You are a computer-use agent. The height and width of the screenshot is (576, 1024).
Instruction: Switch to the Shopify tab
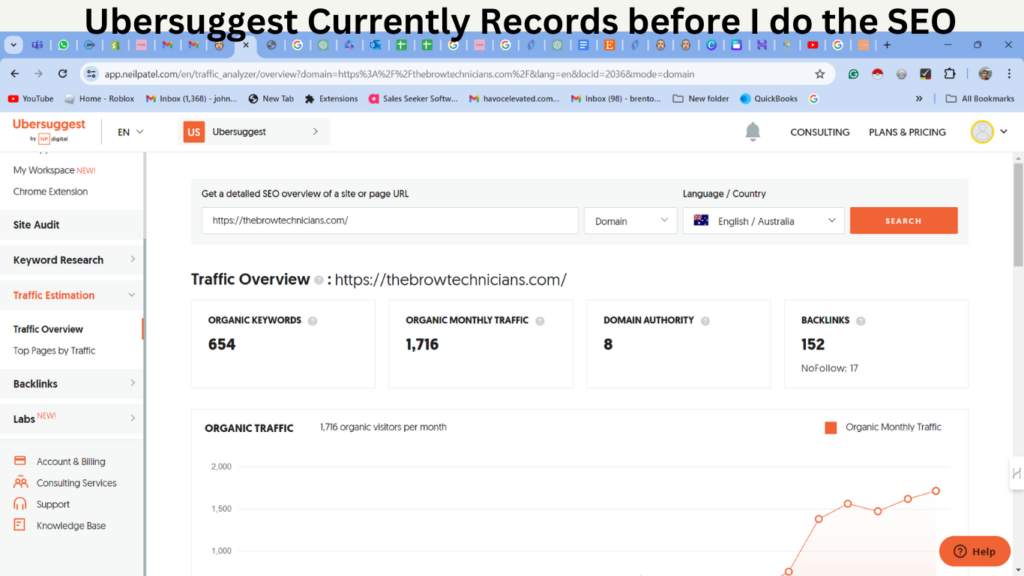coord(115,45)
